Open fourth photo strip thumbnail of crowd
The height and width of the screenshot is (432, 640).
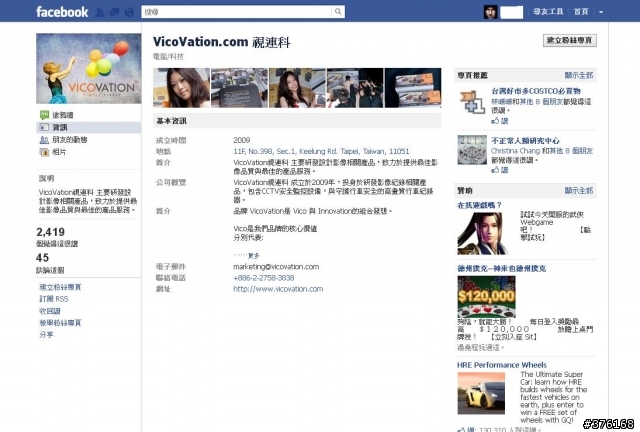[355, 88]
